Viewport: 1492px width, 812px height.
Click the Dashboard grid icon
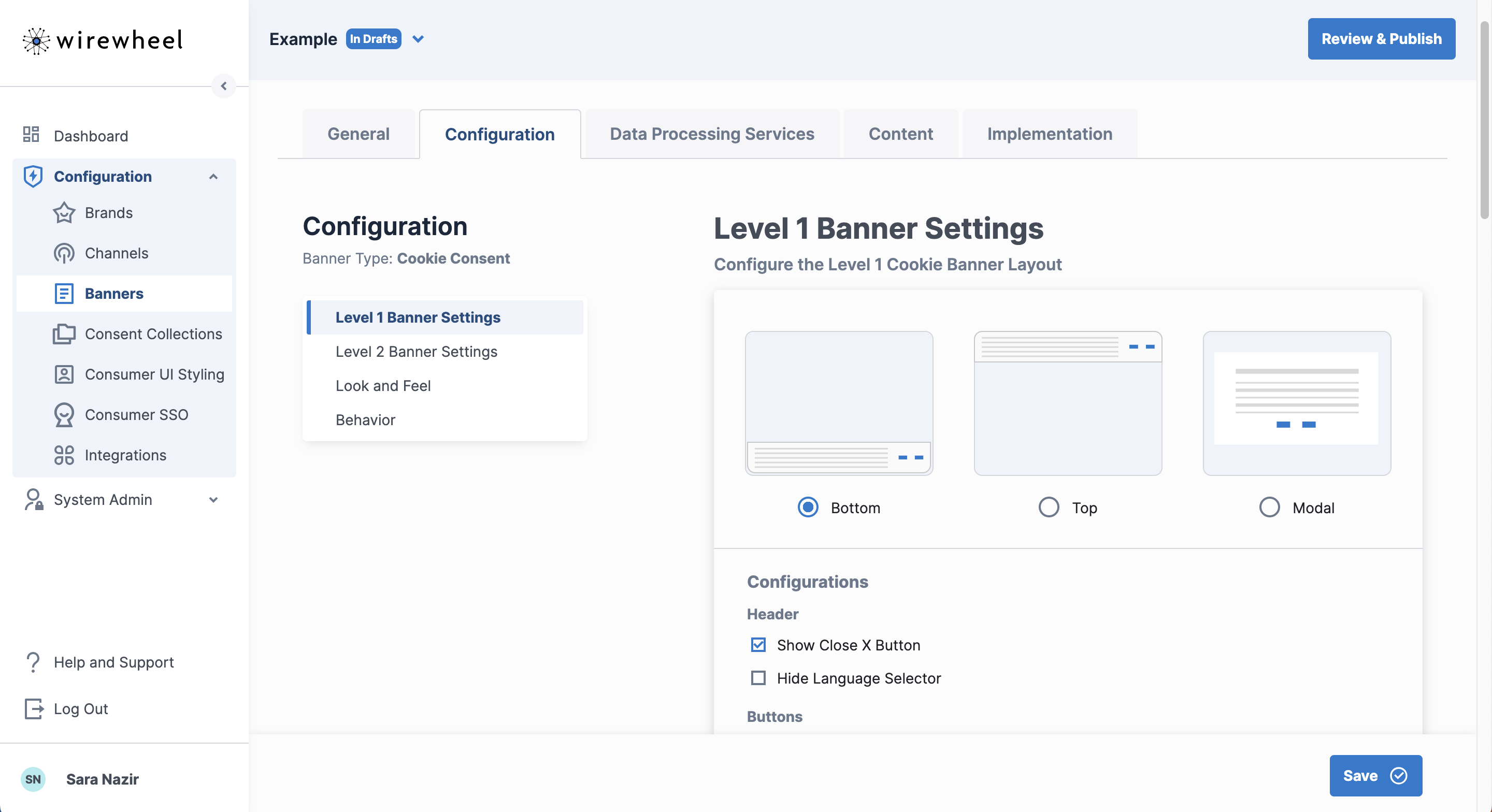coord(31,135)
